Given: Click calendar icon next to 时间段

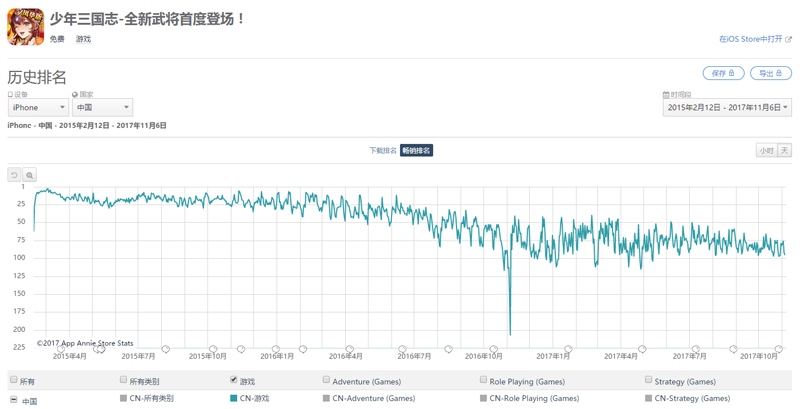Looking at the screenshot, I should point(666,94).
